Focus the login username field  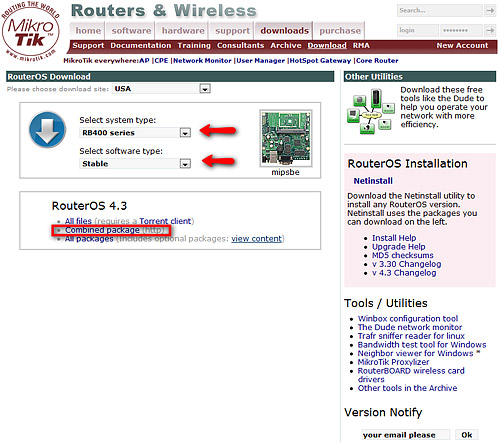[x=418, y=30]
